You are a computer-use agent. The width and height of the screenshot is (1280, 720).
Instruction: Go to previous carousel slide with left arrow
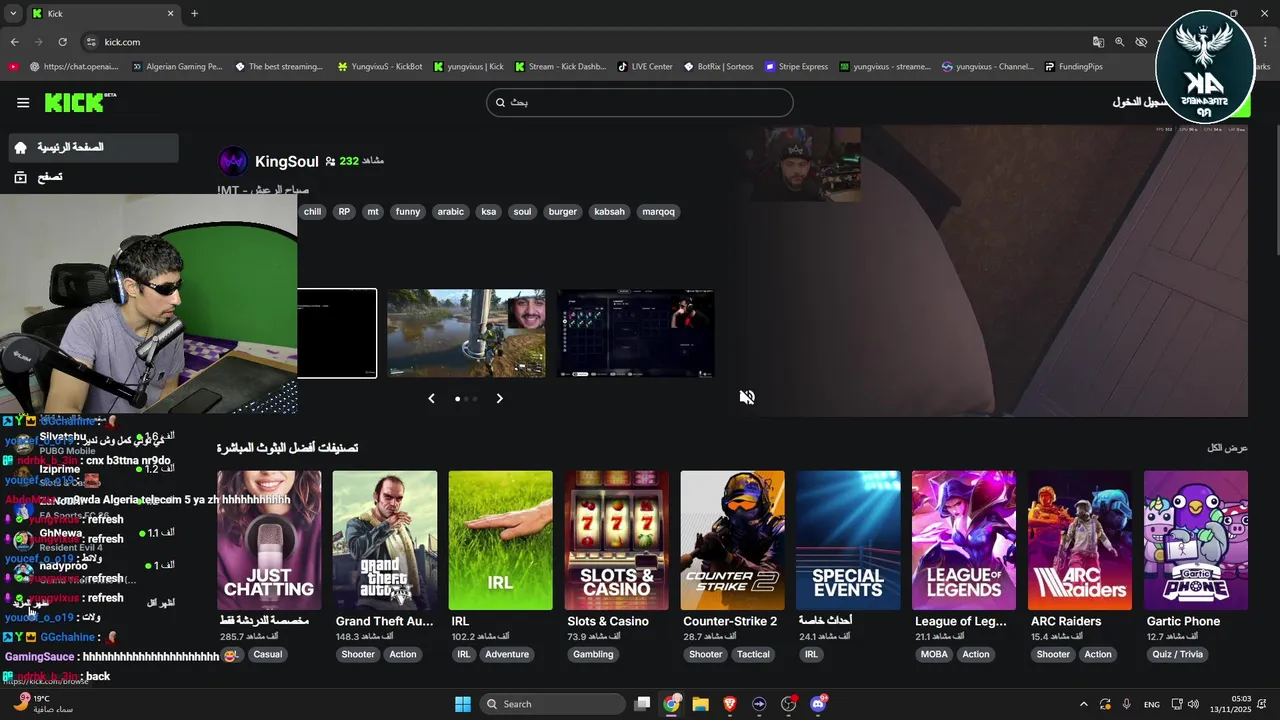[431, 398]
